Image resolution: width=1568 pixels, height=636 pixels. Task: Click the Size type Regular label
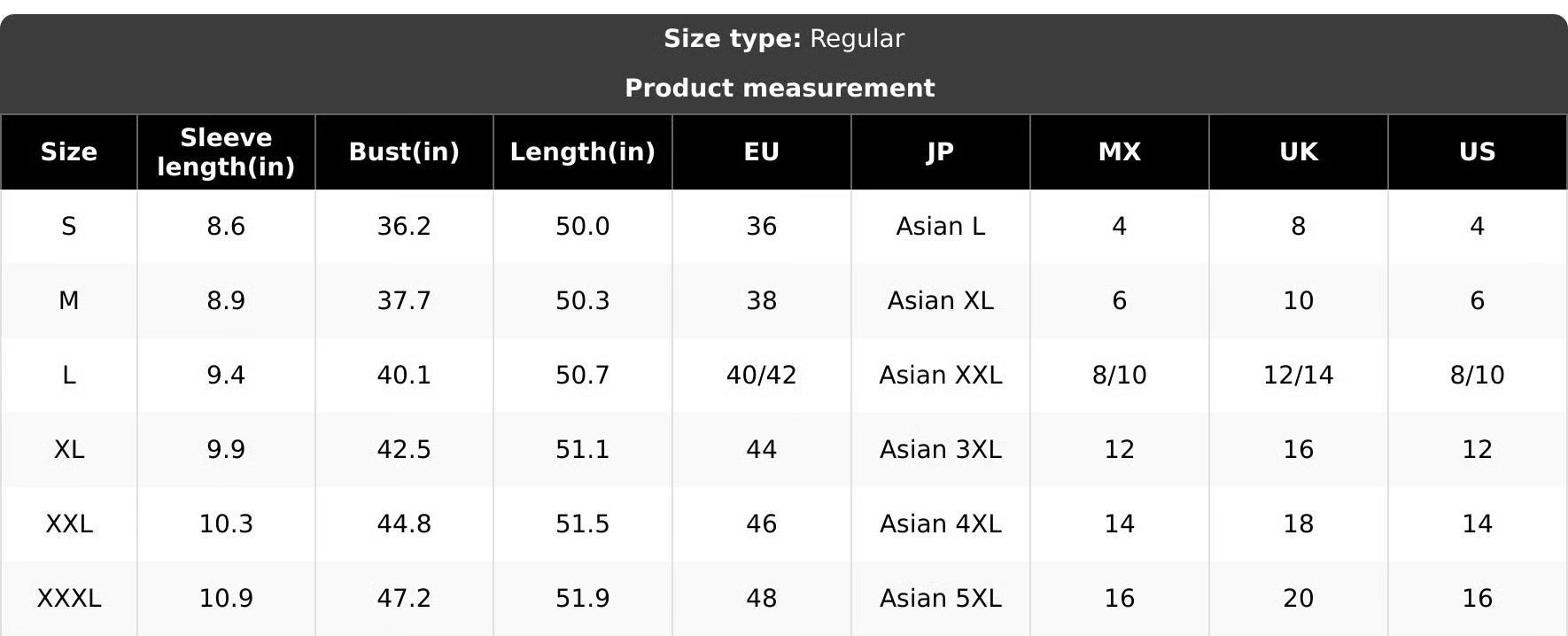coord(784,38)
